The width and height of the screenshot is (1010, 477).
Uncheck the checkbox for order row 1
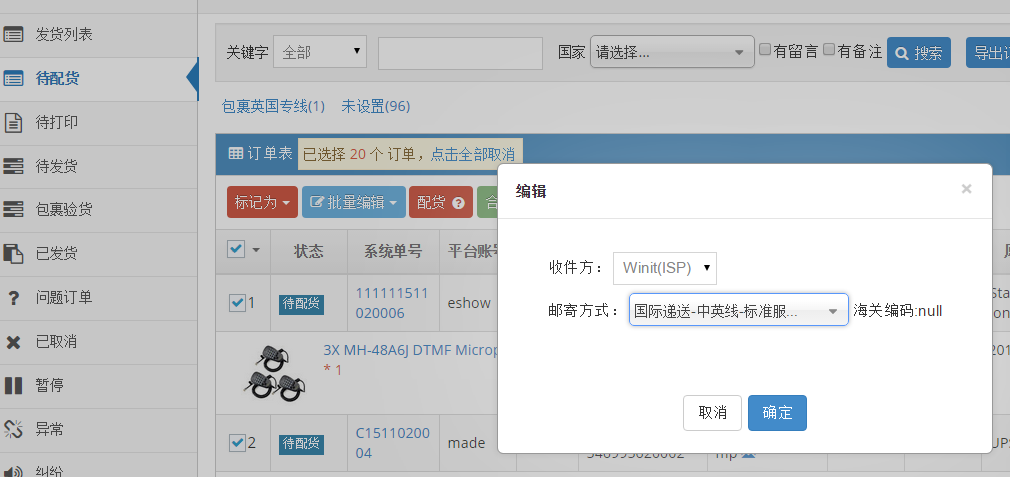pos(237,303)
